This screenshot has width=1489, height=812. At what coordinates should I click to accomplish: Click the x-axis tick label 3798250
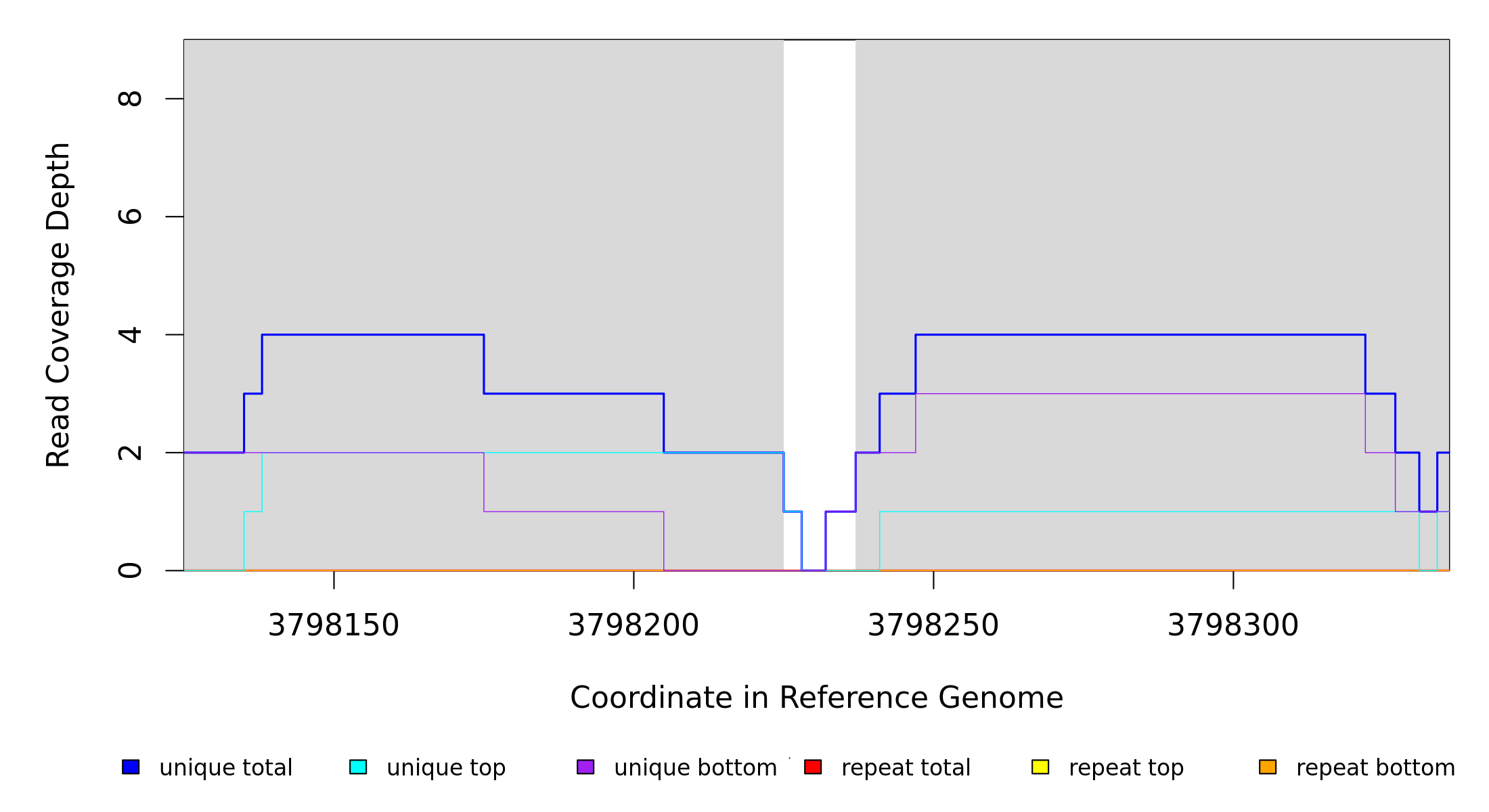coord(933,625)
